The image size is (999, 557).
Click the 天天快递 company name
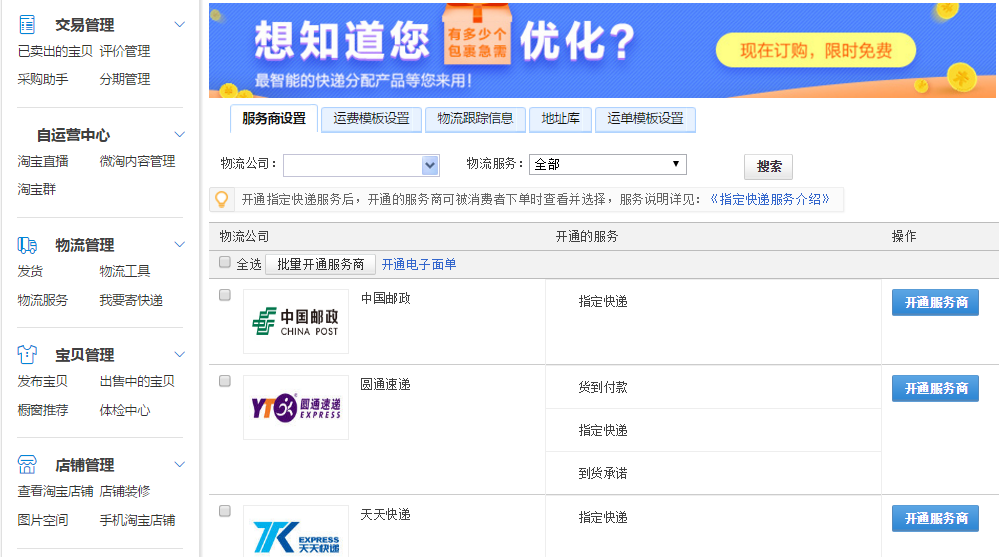(x=385, y=515)
